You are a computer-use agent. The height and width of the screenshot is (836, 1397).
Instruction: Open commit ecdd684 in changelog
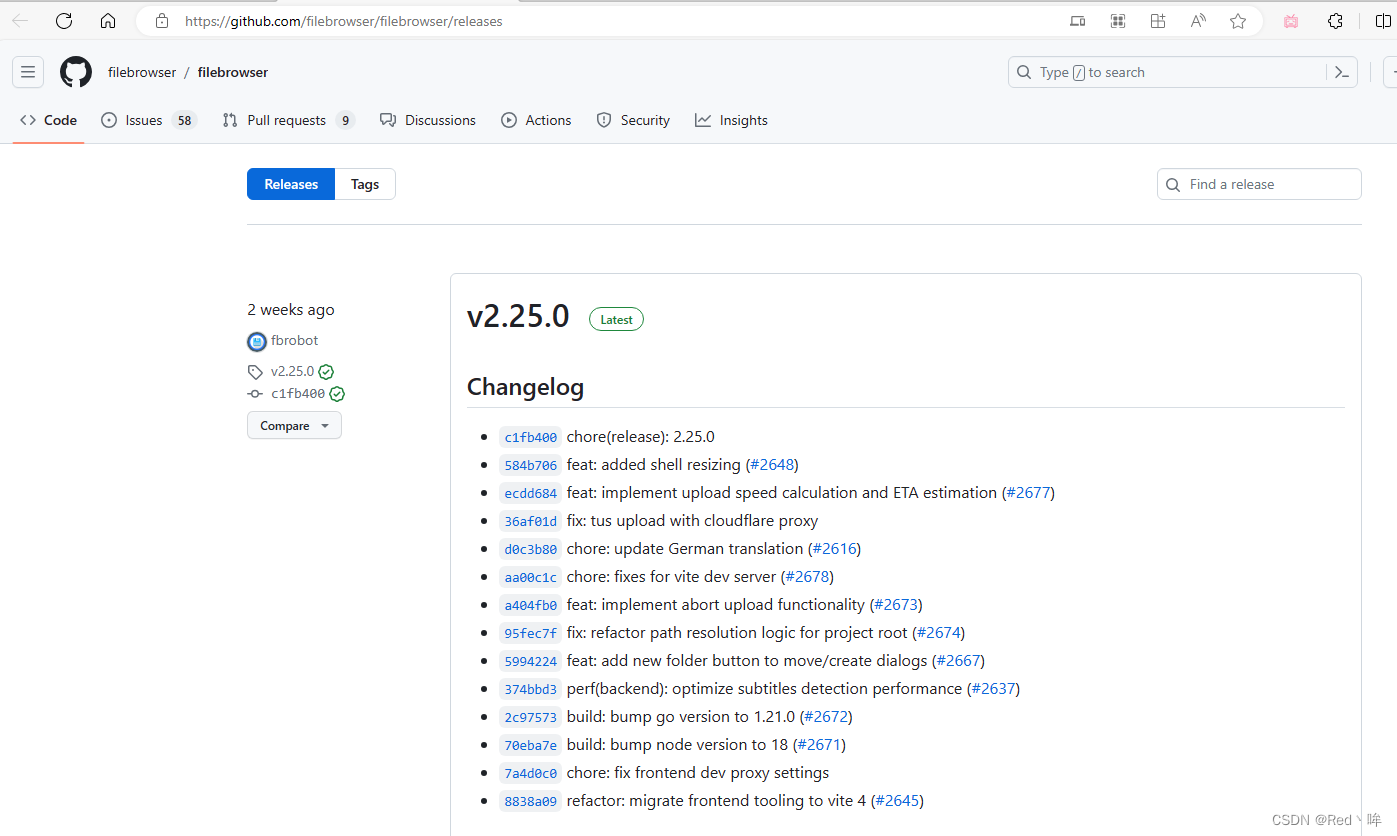(531, 493)
